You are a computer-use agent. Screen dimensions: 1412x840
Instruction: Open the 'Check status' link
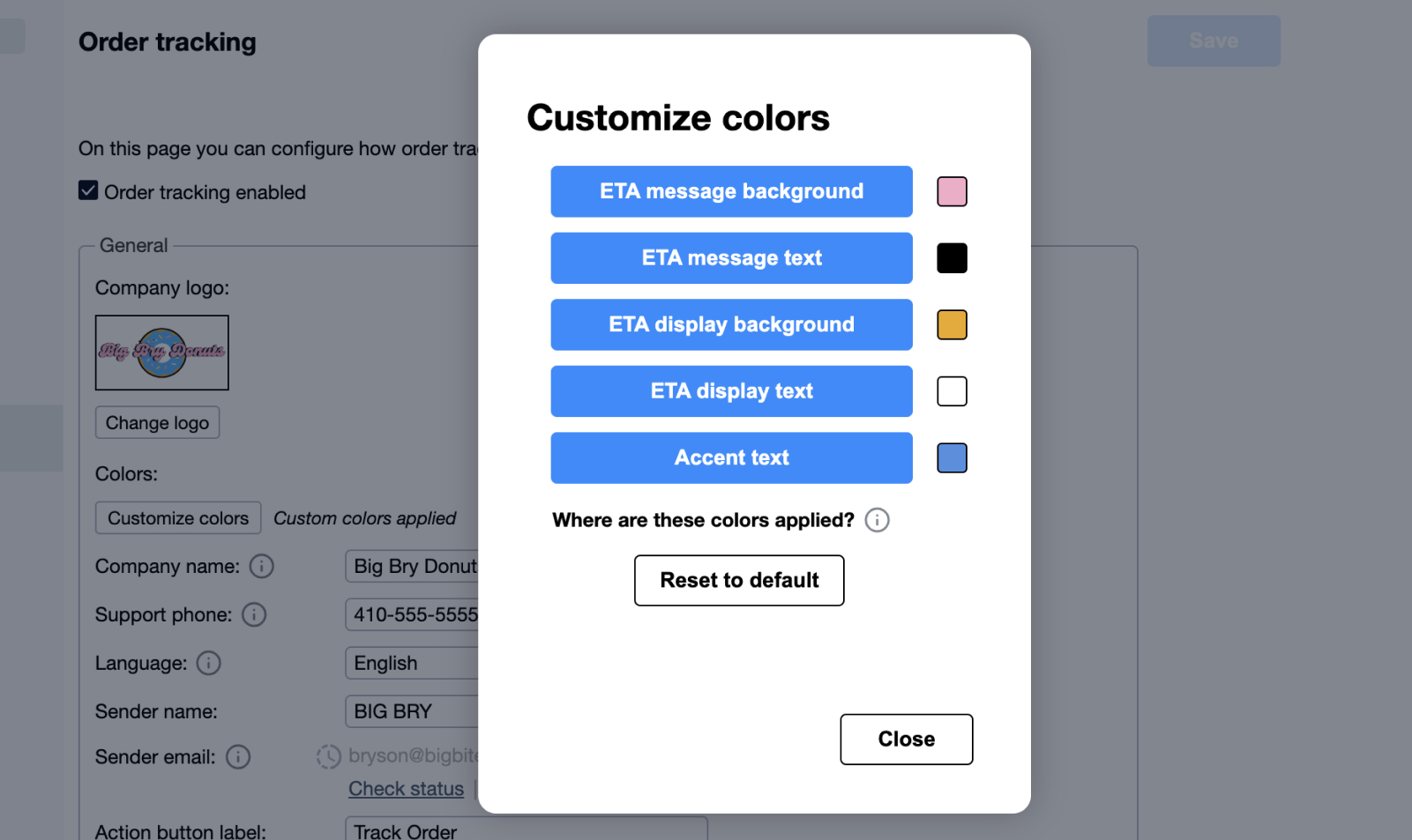tap(406, 788)
